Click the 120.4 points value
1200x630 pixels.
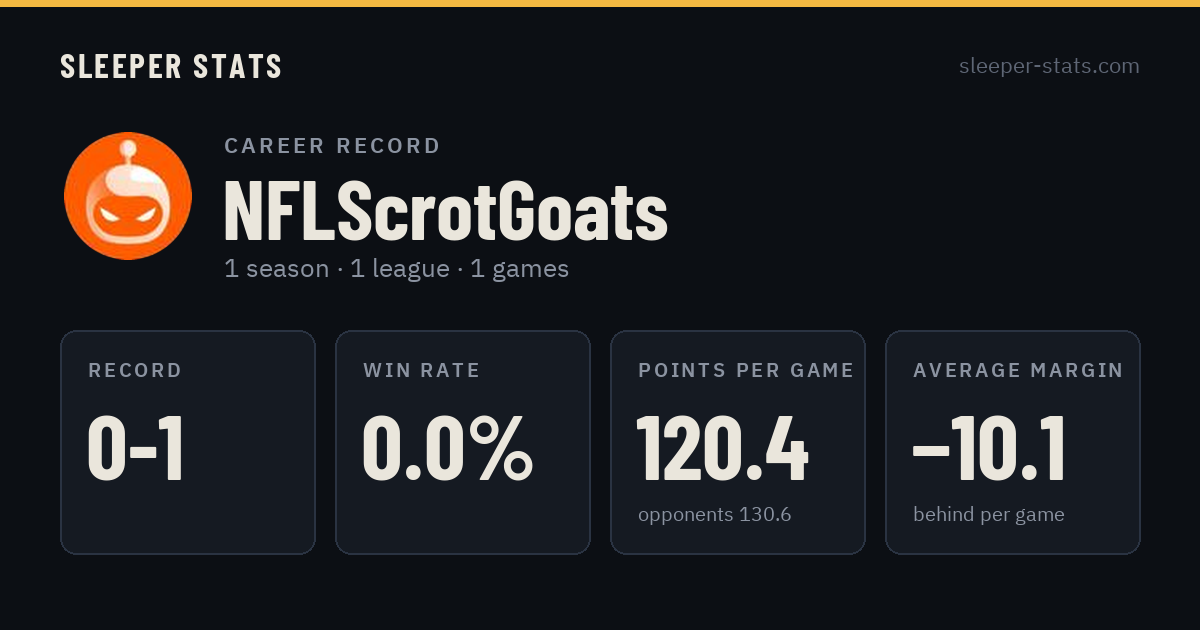click(723, 450)
